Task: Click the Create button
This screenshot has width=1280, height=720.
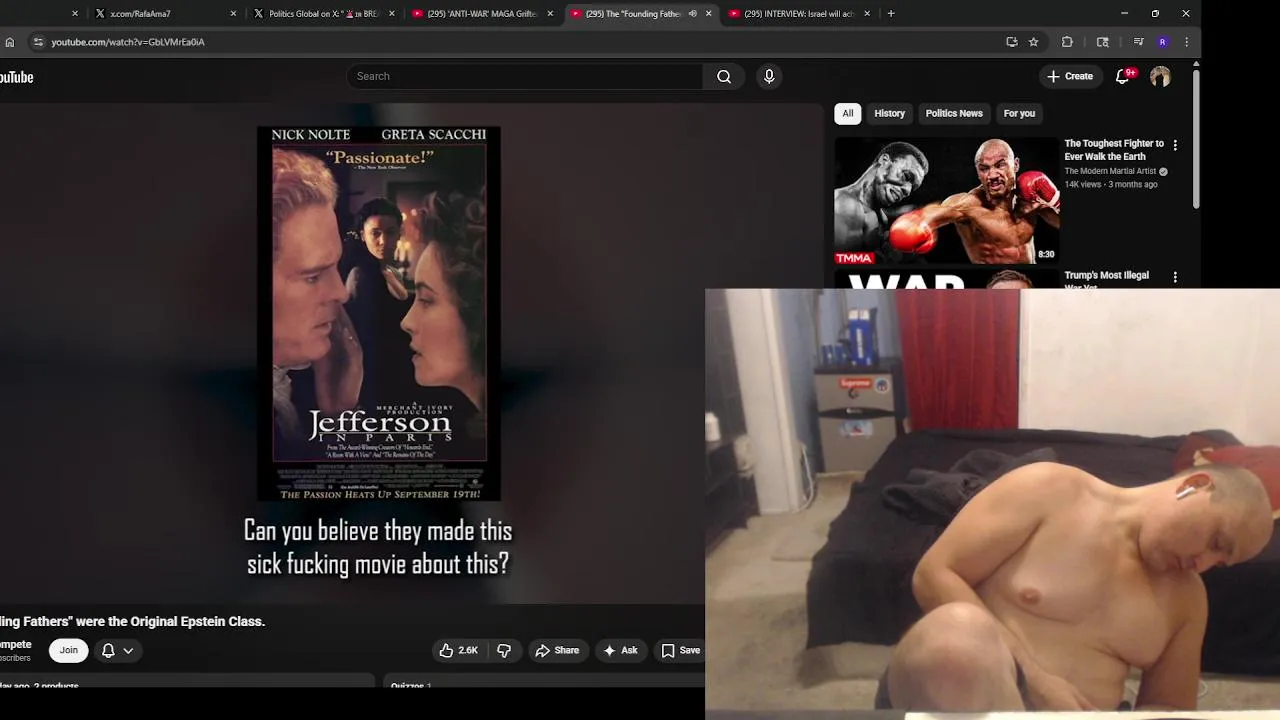Action: tap(1070, 76)
